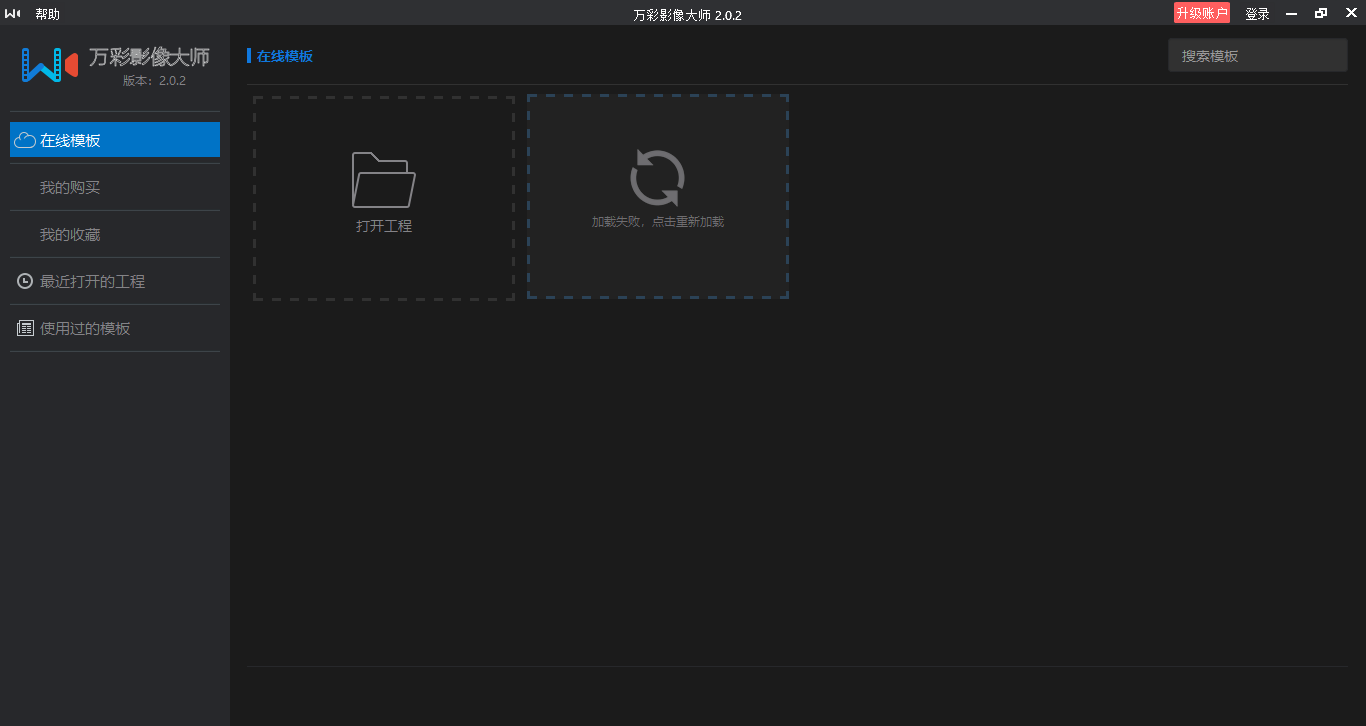Click the clock icon for recent projects
Screen dimensions: 1366x726
pos(25,281)
